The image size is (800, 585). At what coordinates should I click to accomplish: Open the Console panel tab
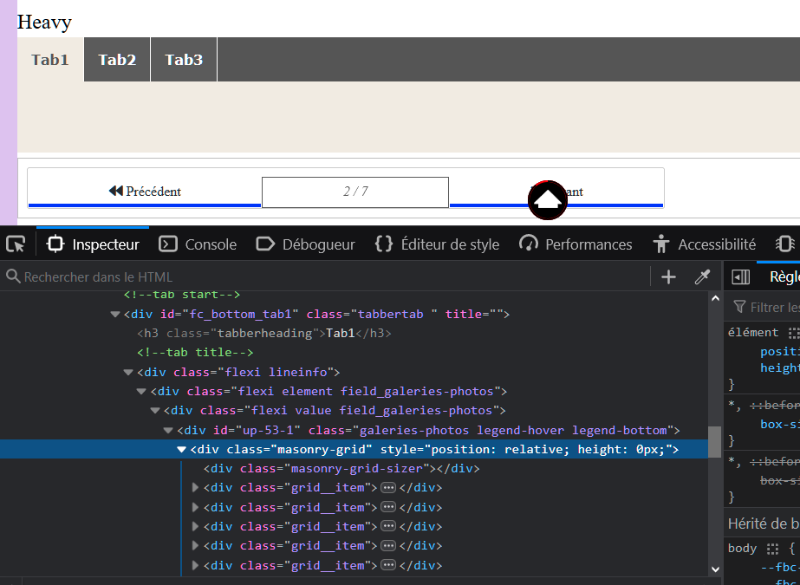[x=198, y=245]
